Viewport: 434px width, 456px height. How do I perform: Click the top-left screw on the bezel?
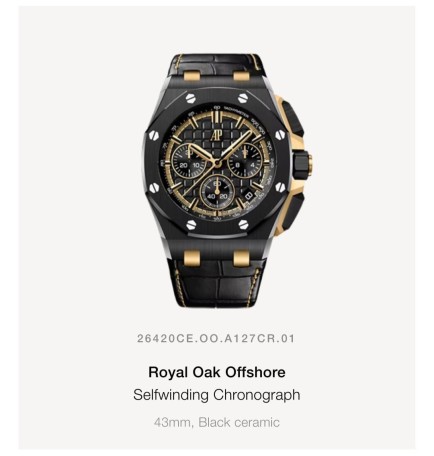190,98
